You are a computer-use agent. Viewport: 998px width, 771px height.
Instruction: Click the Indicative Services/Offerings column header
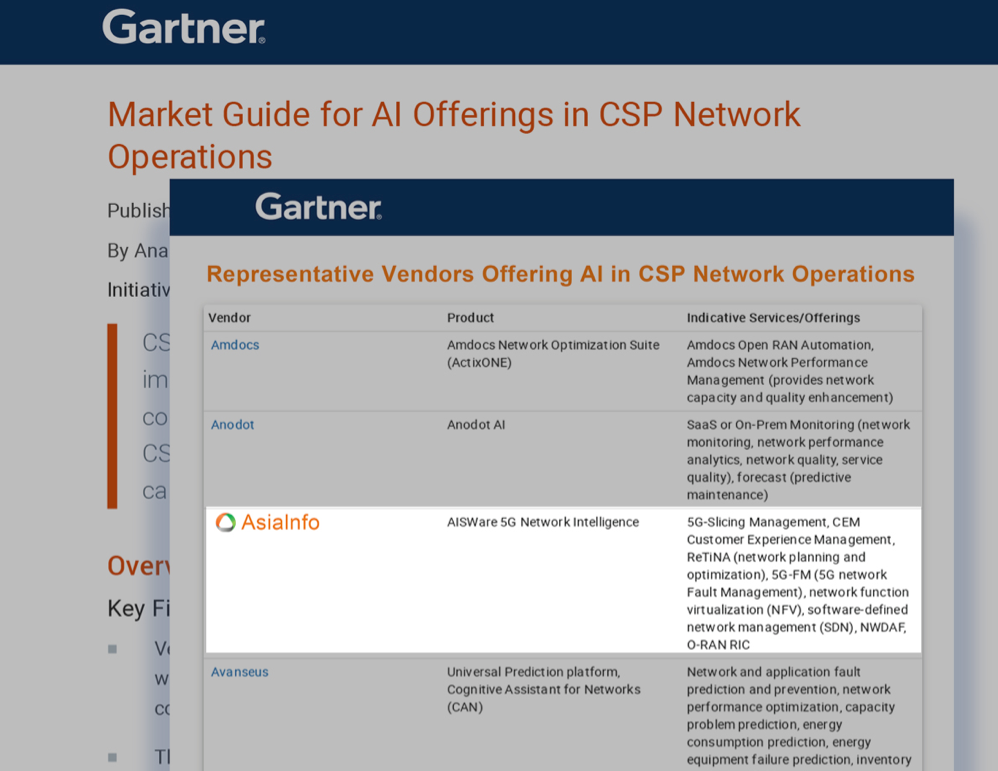pyautogui.click(x=773, y=318)
